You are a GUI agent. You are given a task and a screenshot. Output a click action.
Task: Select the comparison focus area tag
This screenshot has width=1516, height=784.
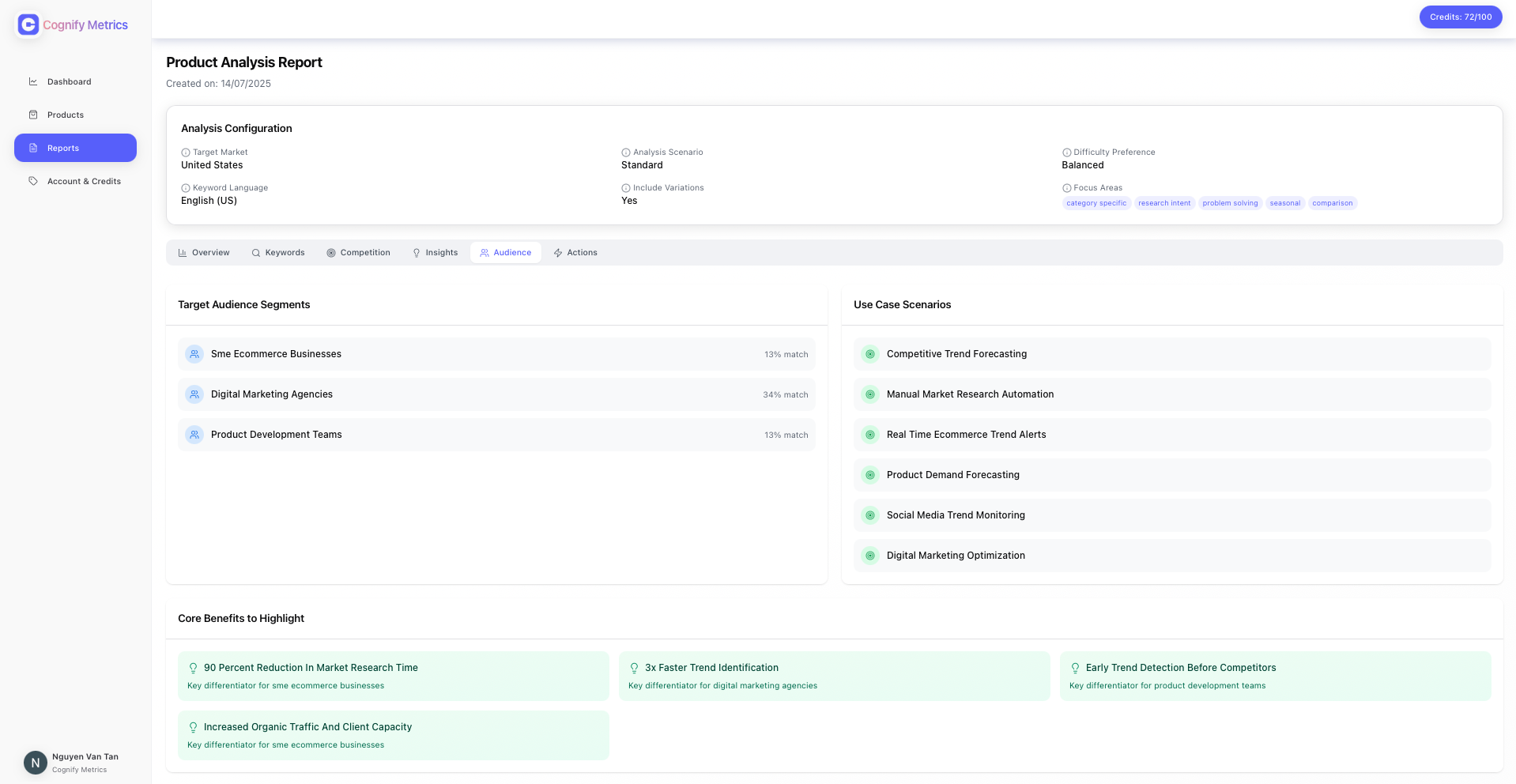point(1332,203)
